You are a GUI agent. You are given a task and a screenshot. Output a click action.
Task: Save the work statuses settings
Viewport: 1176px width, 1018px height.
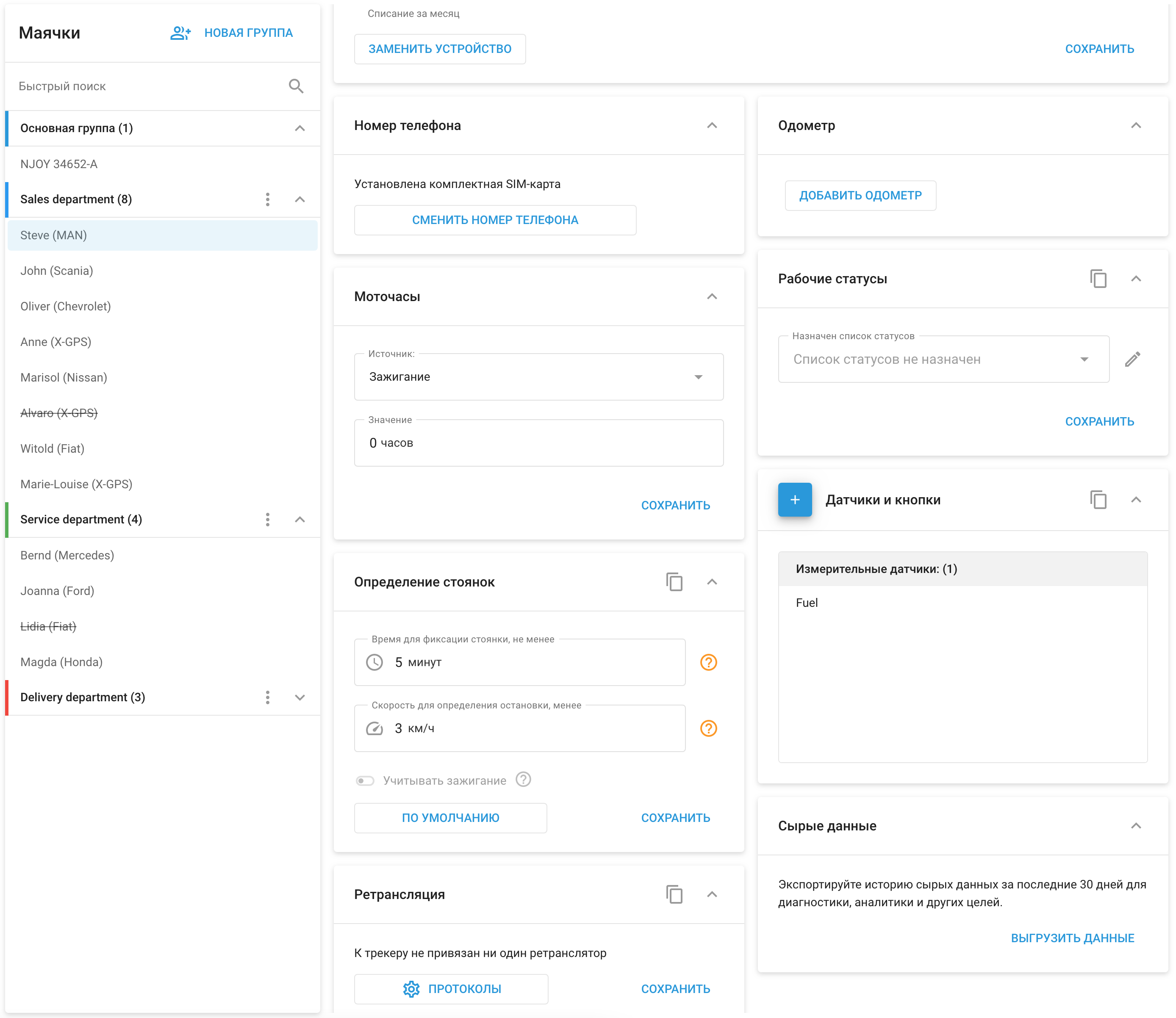click(x=1099, y=421)
